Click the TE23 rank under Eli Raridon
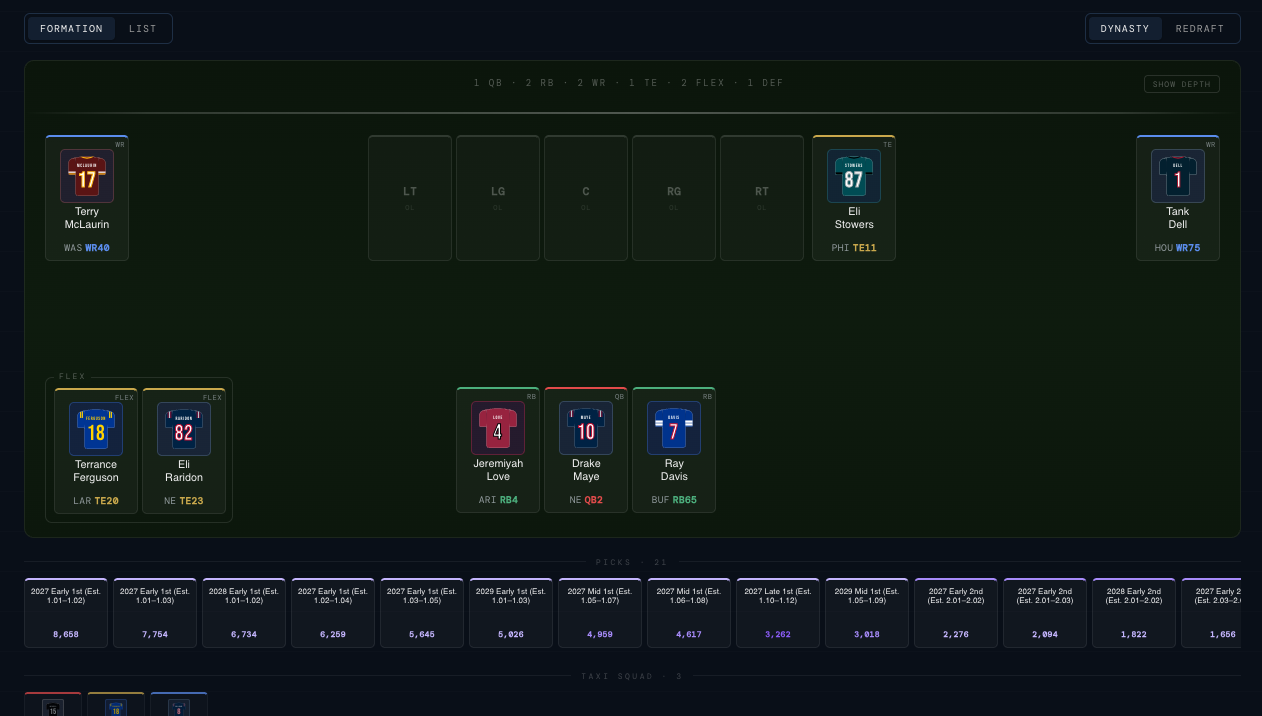 click(x=191, y=501)
